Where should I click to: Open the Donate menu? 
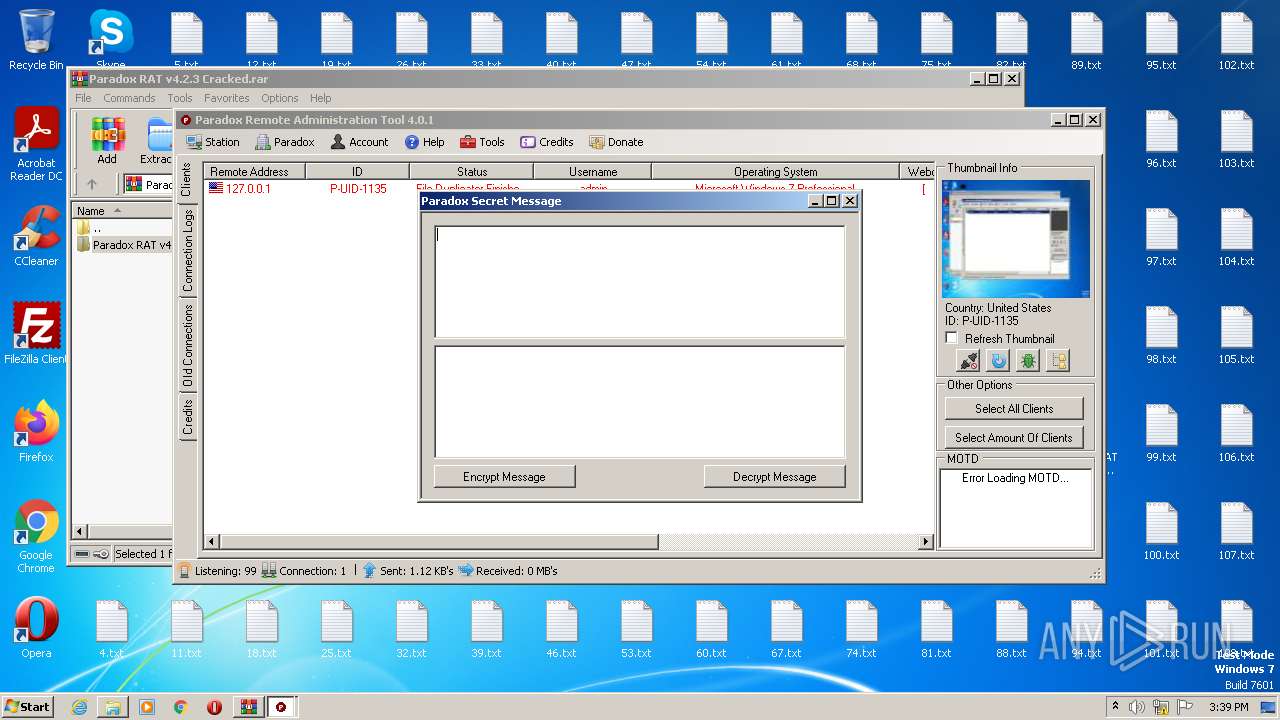click(x=616, y=142)
